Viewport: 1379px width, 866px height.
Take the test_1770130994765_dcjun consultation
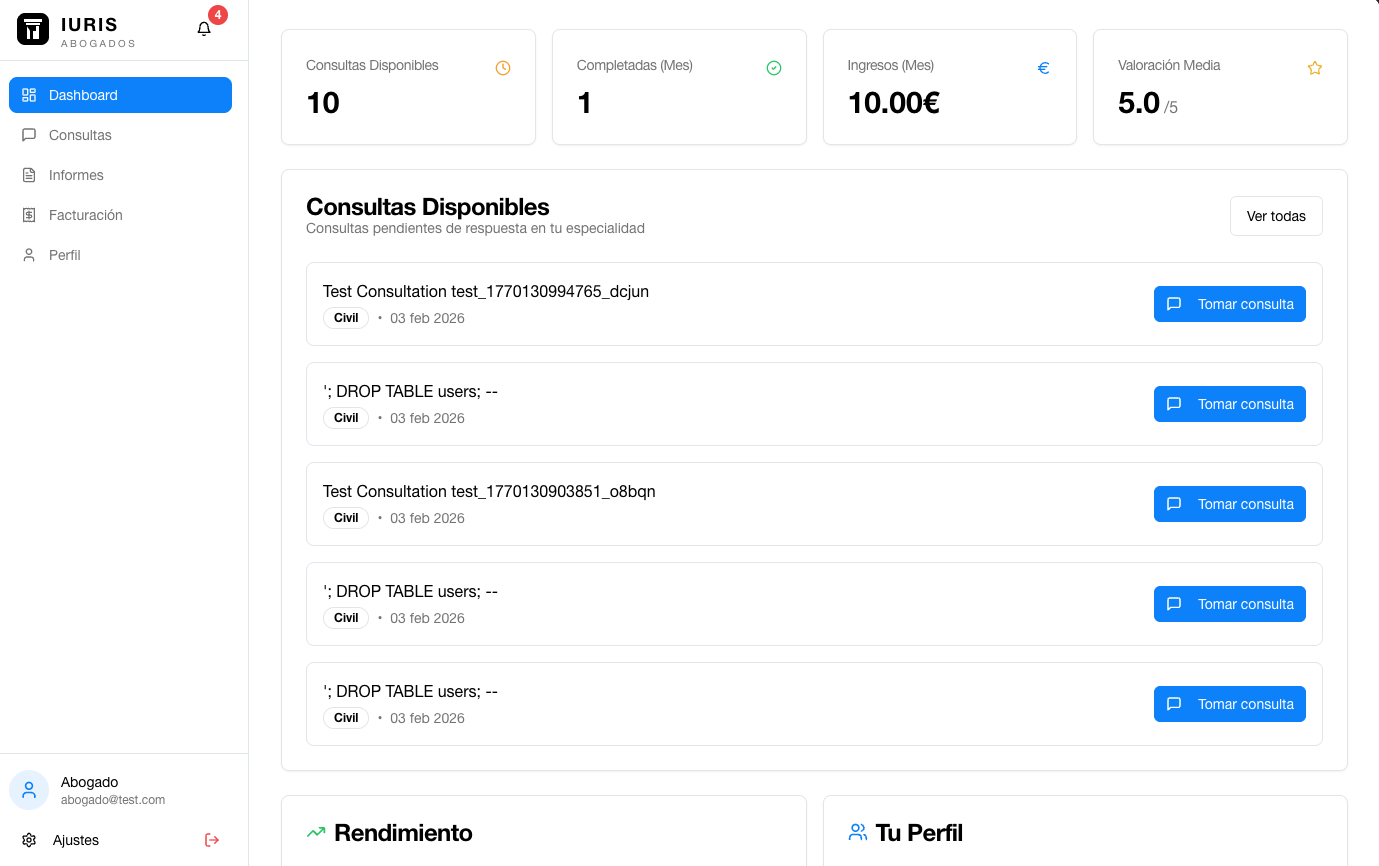1230,304
